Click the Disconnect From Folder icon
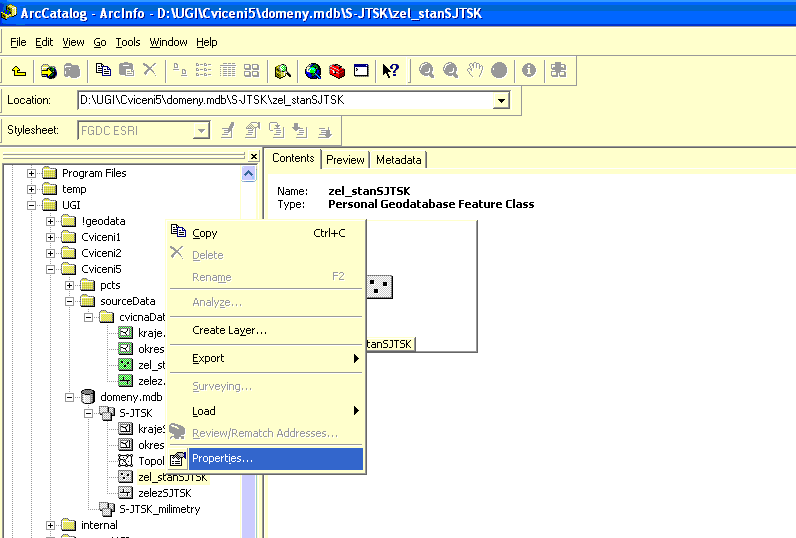The image size is (796, 538). (x=72, y=71)
